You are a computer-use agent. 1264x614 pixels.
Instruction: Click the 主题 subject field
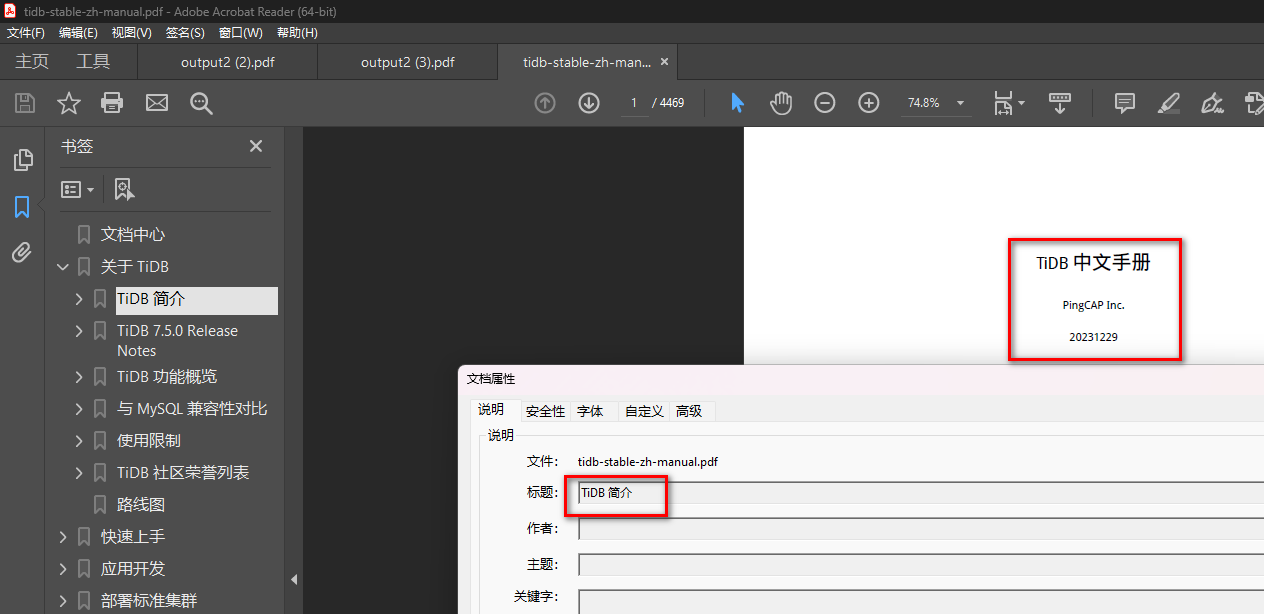[921, 564]
